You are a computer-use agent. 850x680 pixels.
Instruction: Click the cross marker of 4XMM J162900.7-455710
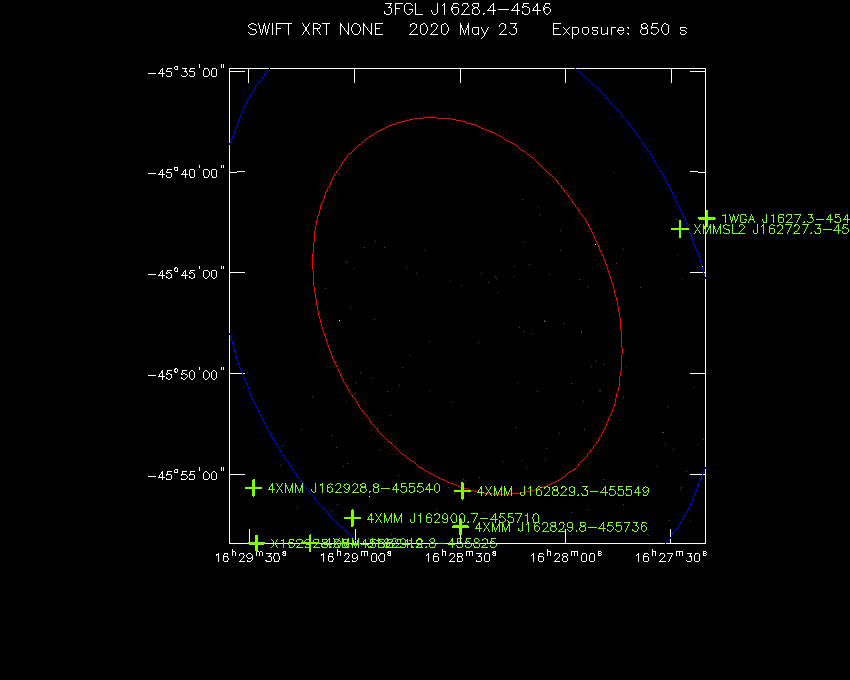352,518
